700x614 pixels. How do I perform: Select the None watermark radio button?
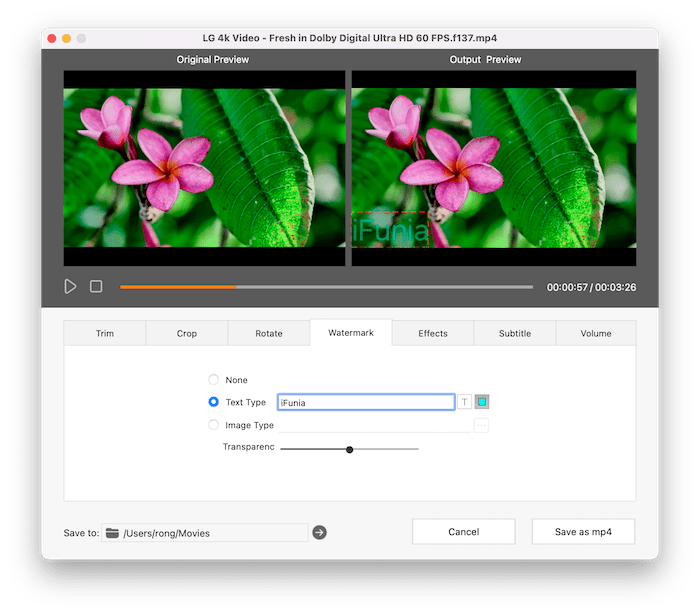213,380
